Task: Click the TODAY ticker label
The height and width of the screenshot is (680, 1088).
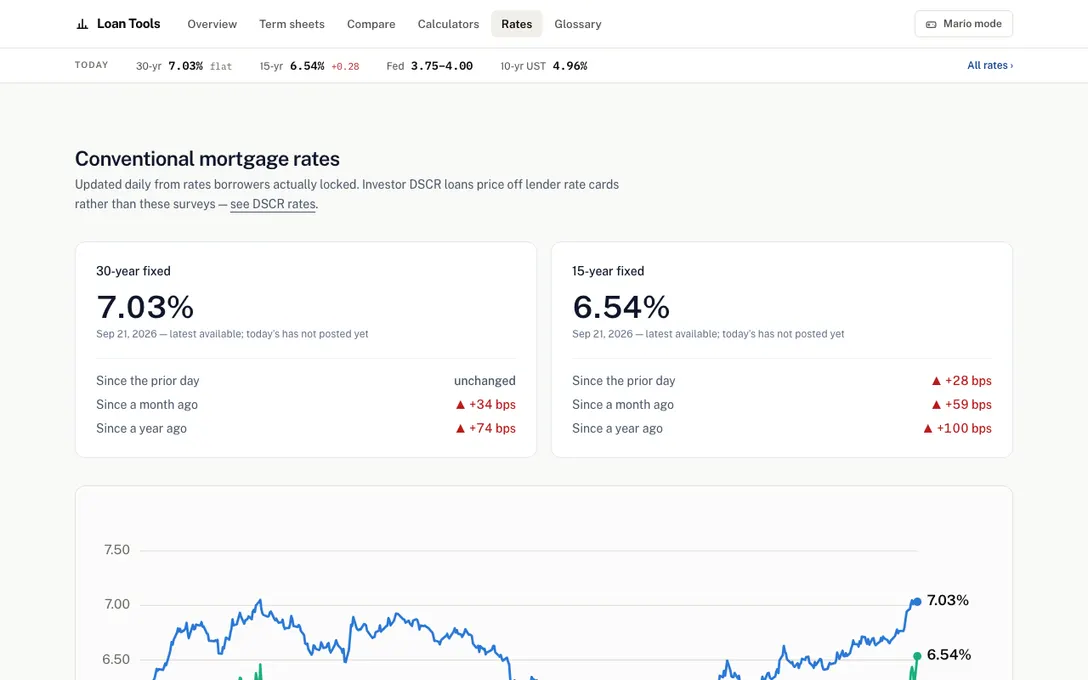Action: pyautogui.click(x=92, y=65)
